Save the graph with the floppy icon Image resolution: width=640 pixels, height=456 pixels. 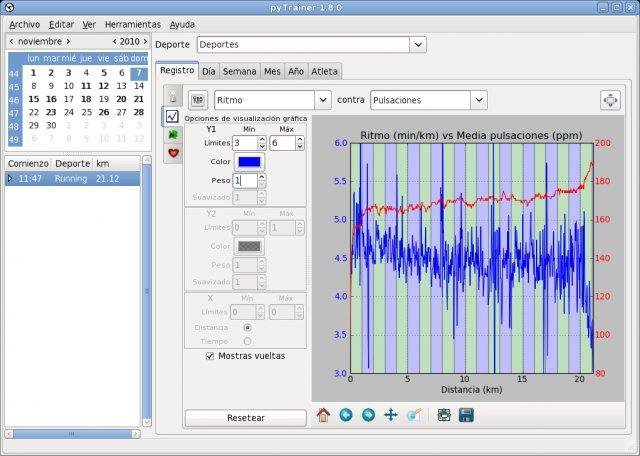click(x=466, y=415)
